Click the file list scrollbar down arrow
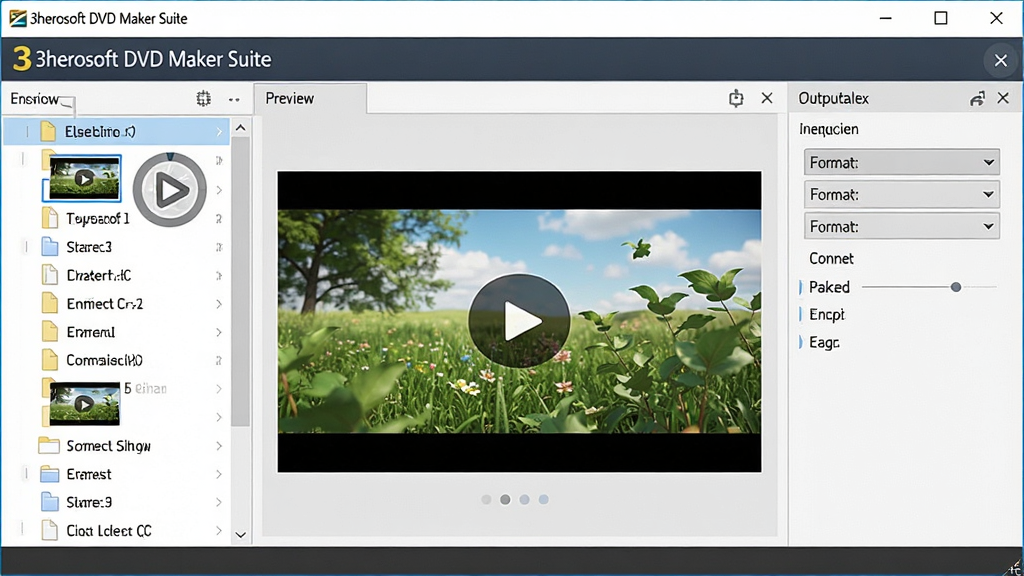The width and height of the screenshot is (1024, 576). pyautogui.click(x=240, y=535)
